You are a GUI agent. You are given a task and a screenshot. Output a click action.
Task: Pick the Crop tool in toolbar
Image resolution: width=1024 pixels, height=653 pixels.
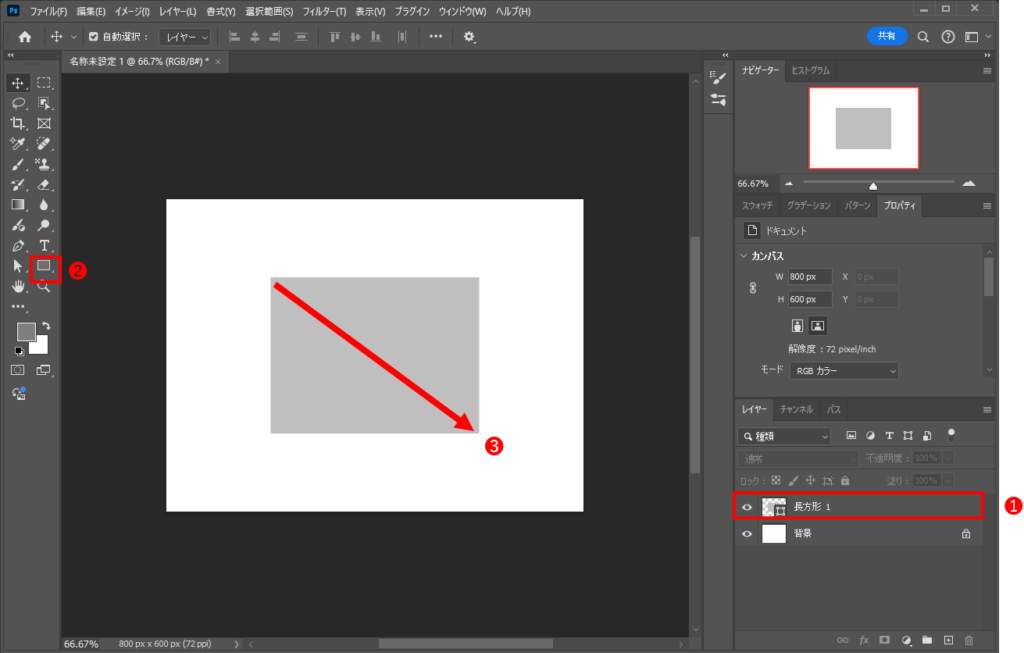click(18, 124)
